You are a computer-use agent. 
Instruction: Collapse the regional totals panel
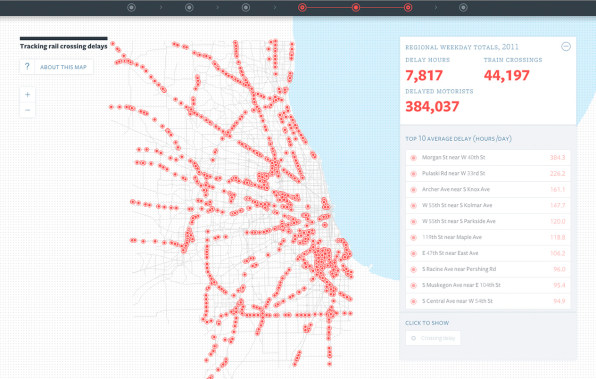click(x=566, y=46)
